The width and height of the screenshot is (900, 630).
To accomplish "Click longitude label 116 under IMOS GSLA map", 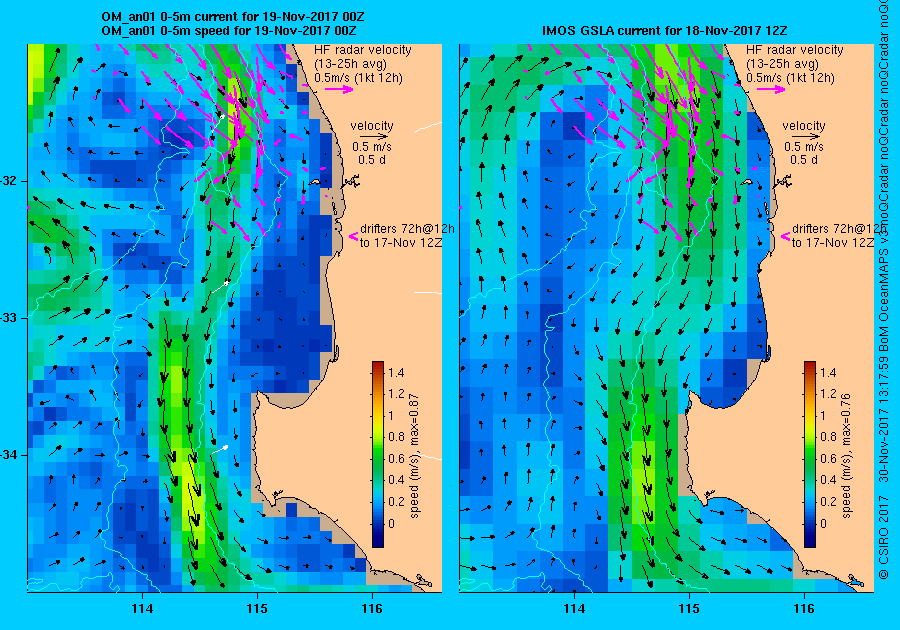I will click(804, 609).
